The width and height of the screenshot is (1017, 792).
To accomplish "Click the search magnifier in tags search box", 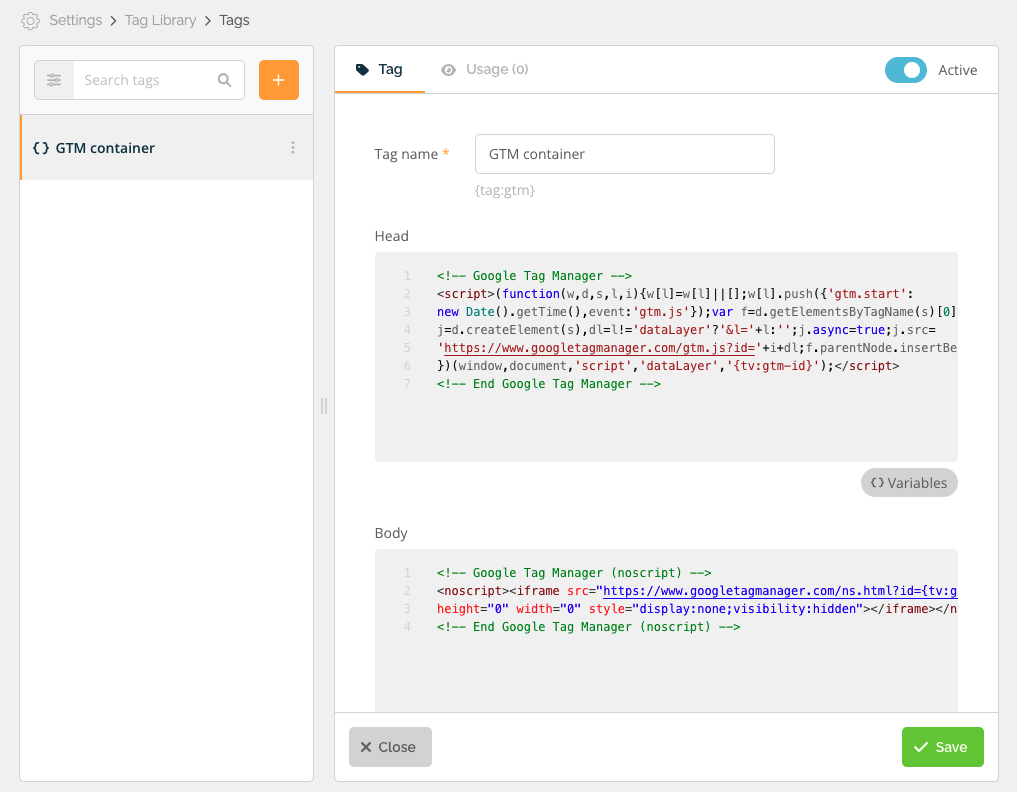I will tap(224, 79).
